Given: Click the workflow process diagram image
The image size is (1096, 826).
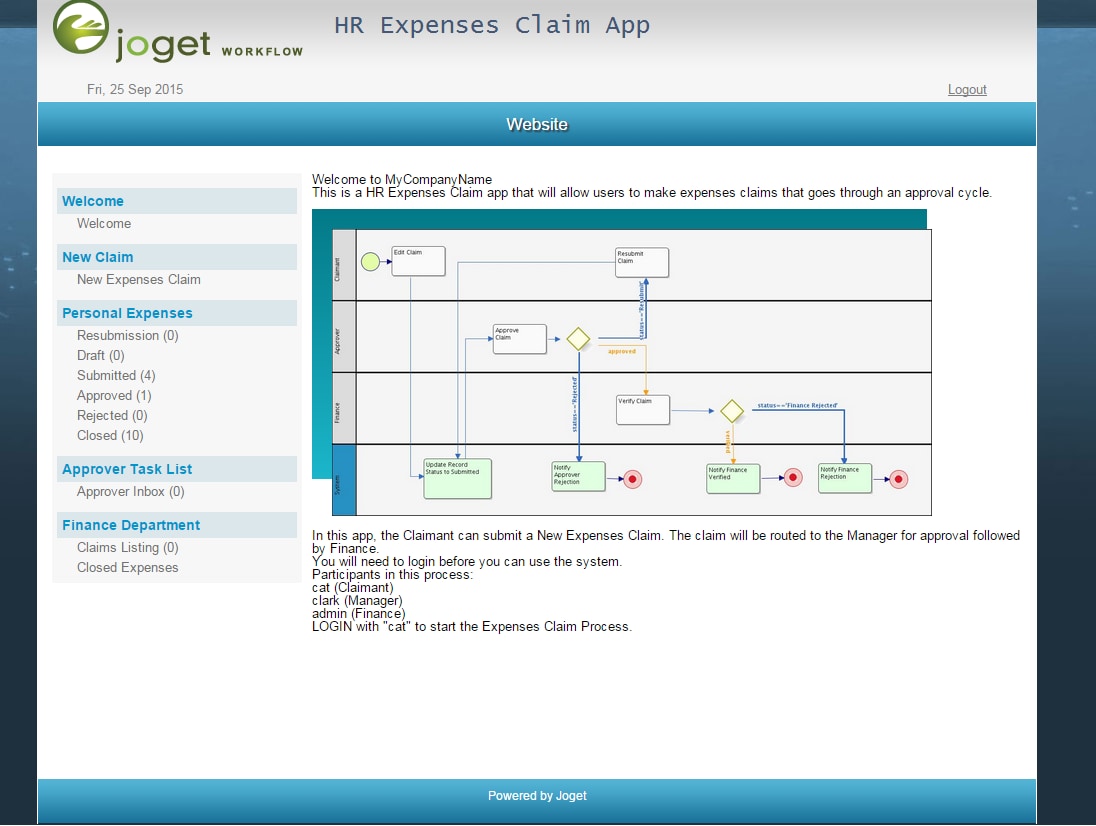Looking at the screenshot, I should [621, 363].
